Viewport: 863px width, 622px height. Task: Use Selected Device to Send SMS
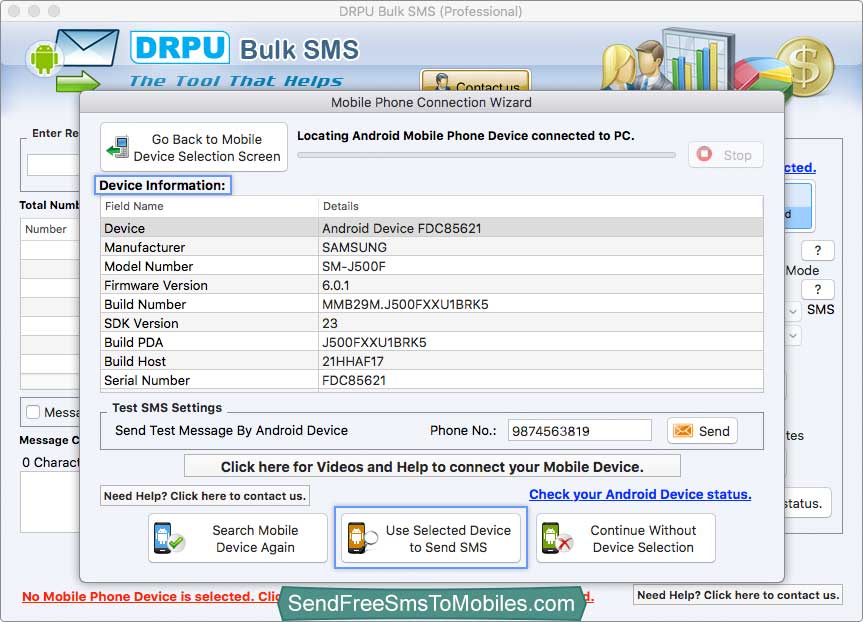click(431, 538)
